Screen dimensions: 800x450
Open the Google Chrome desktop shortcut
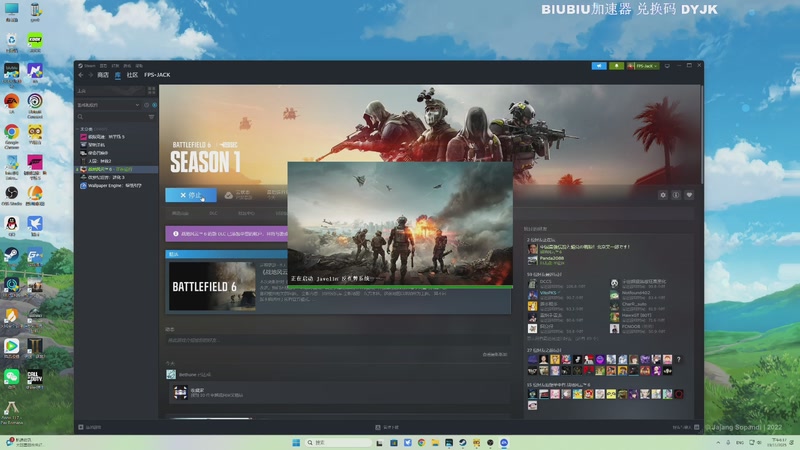(x=11, y=136)
